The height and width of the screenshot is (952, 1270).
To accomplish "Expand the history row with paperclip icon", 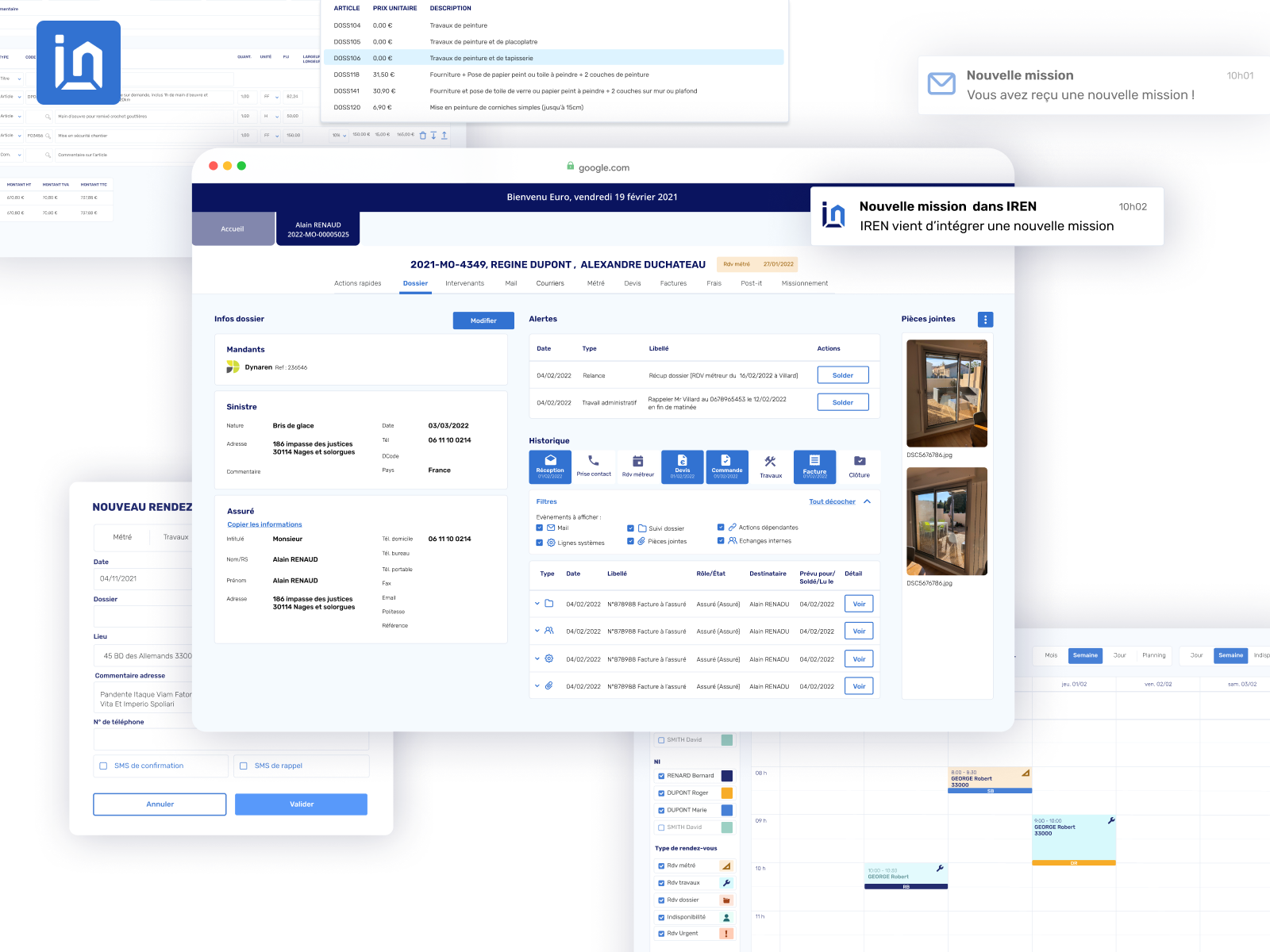I will click(x=537, y=686).
